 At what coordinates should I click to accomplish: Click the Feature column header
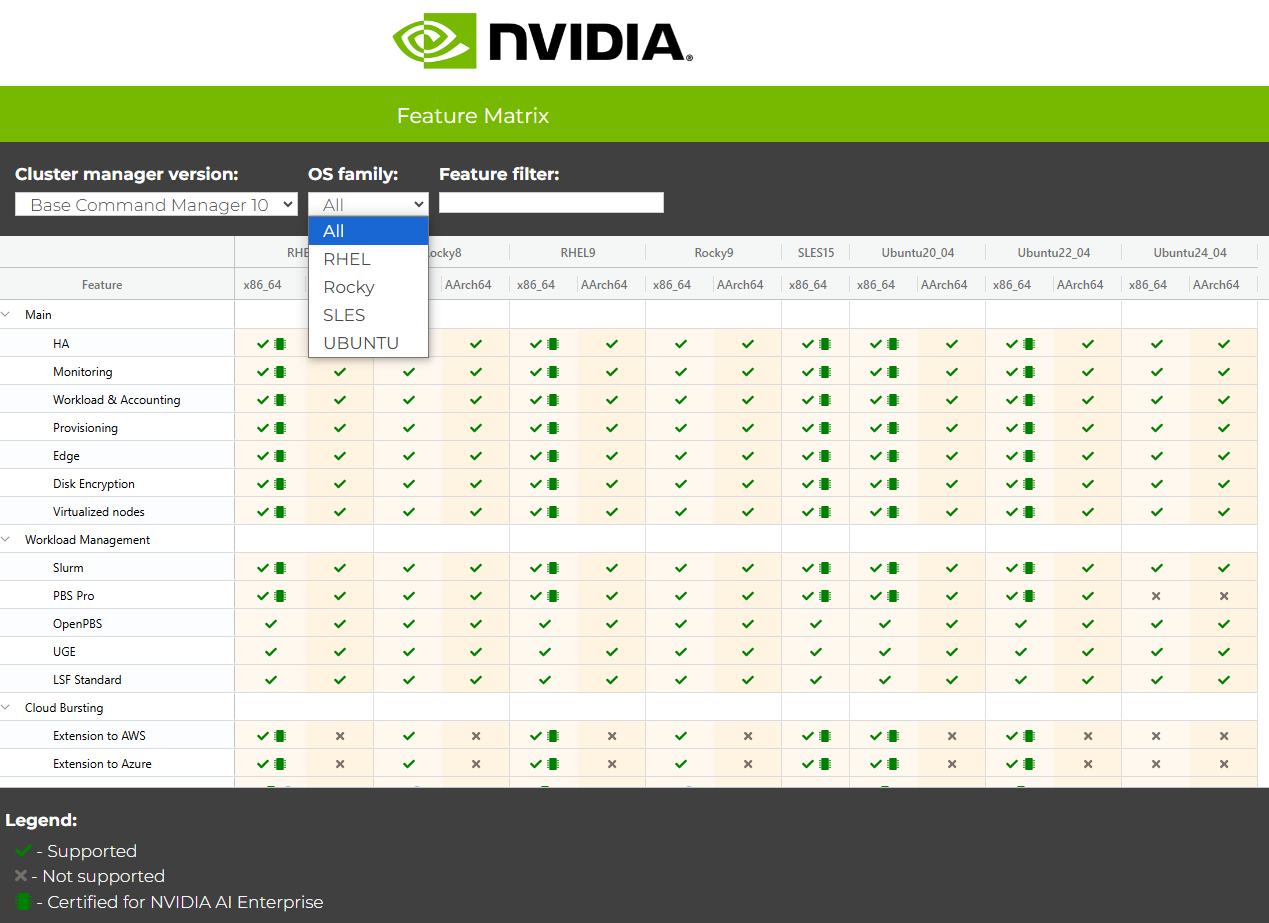coord(102,285)
